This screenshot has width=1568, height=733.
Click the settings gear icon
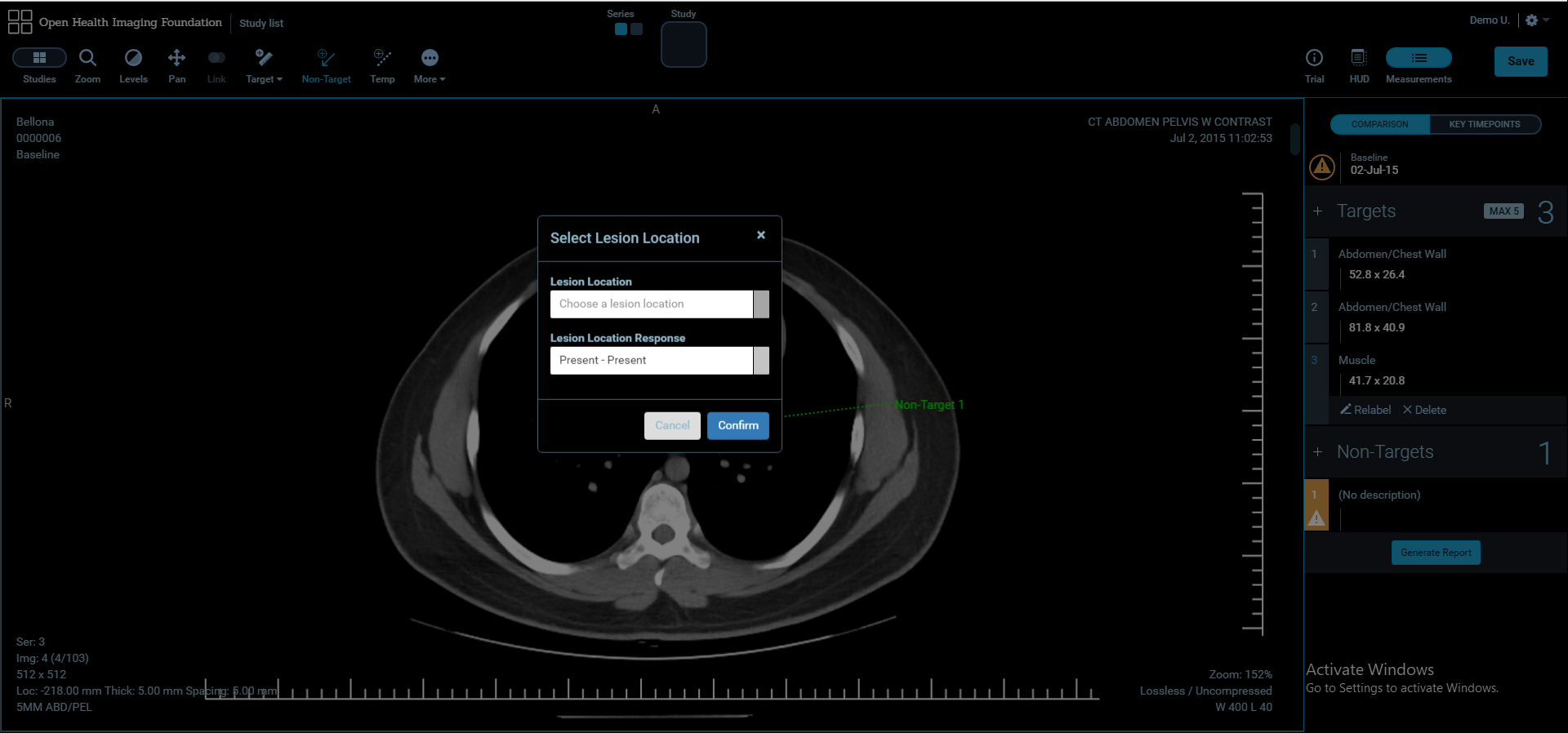pos(1532,20)
